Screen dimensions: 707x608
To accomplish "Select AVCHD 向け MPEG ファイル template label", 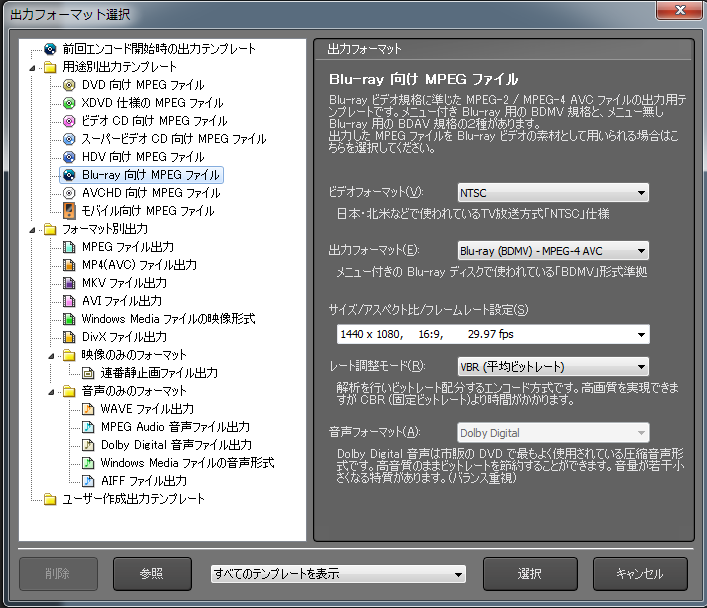I will coord(151,193).
